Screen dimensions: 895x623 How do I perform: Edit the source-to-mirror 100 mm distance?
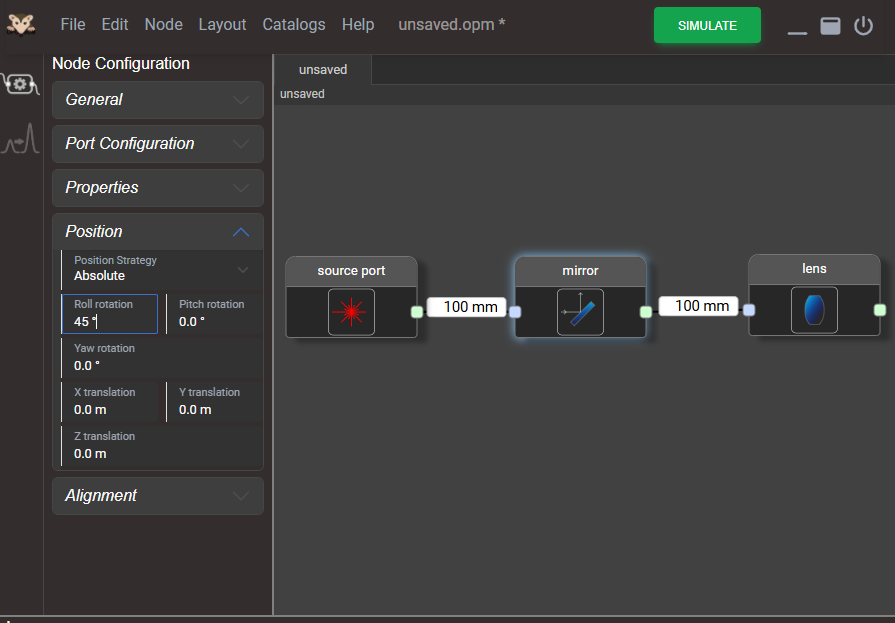[467, 307]
